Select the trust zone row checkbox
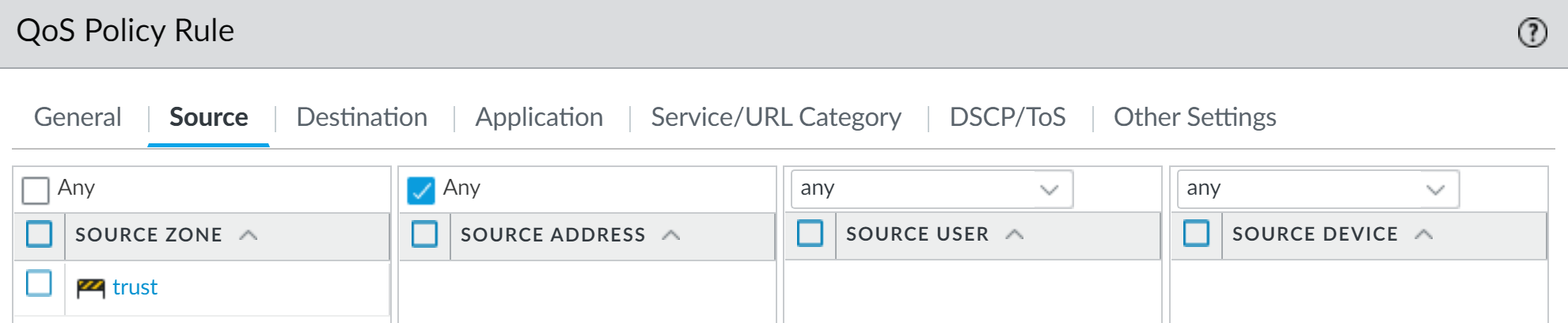1568x323 pixels. point(39,283)
